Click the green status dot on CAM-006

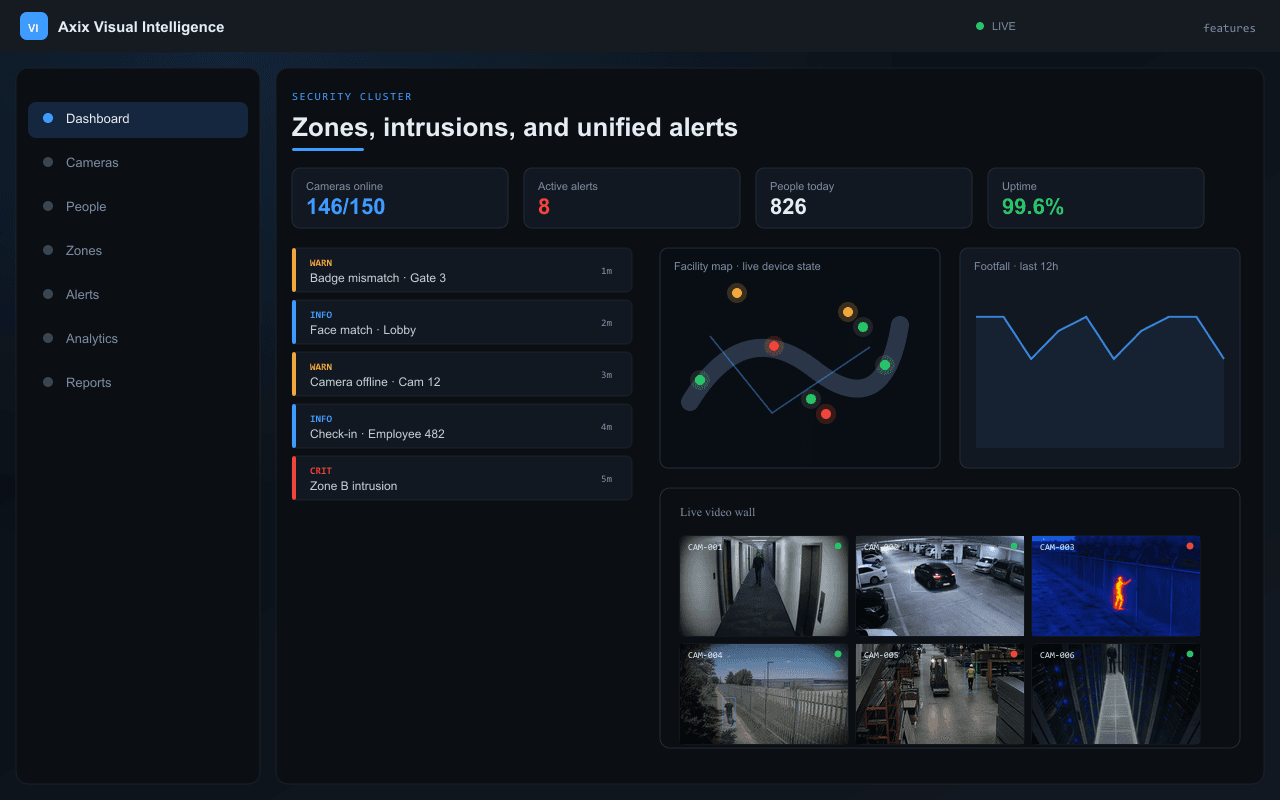[x=1190, y=654]
